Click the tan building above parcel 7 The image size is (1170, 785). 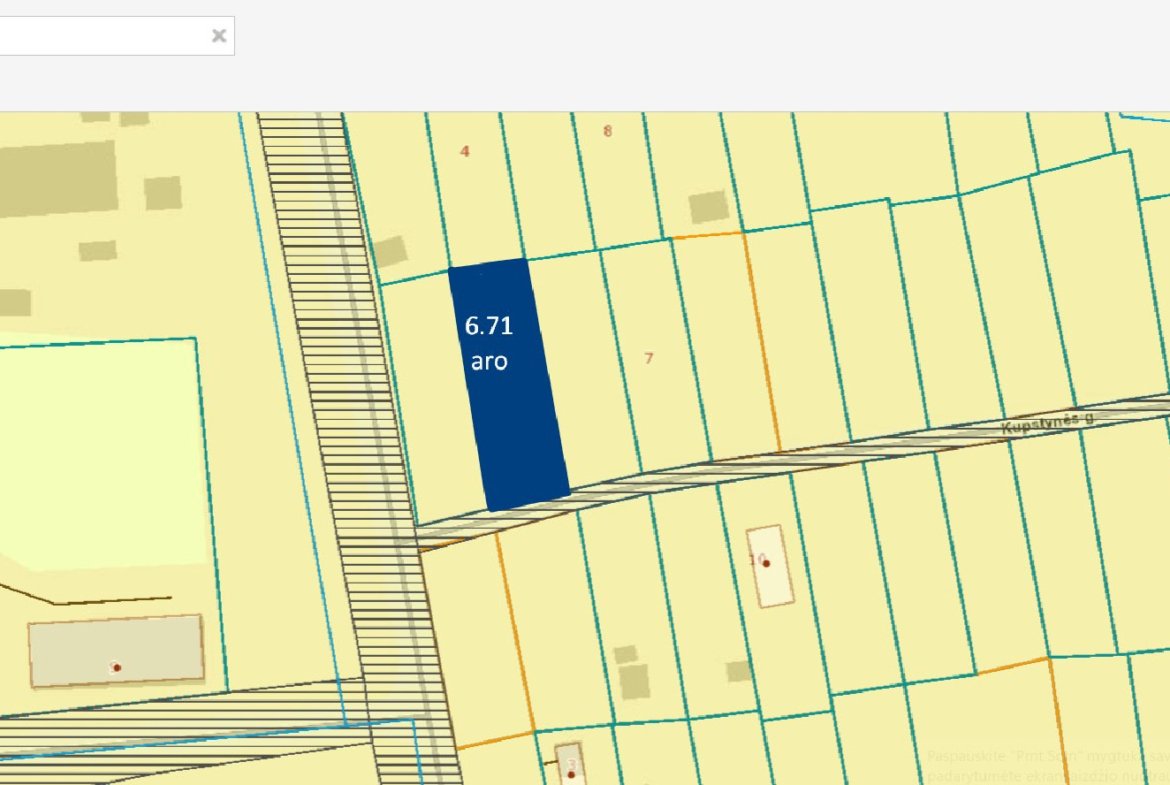click(709, 207)
